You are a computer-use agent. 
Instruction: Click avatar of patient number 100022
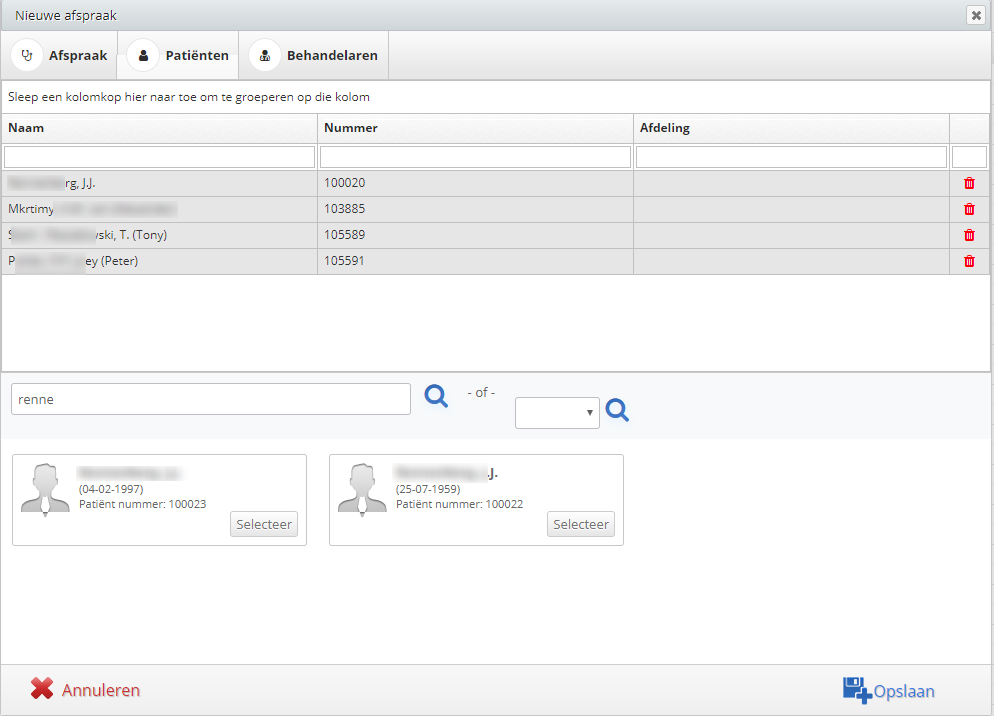[362, 490]
